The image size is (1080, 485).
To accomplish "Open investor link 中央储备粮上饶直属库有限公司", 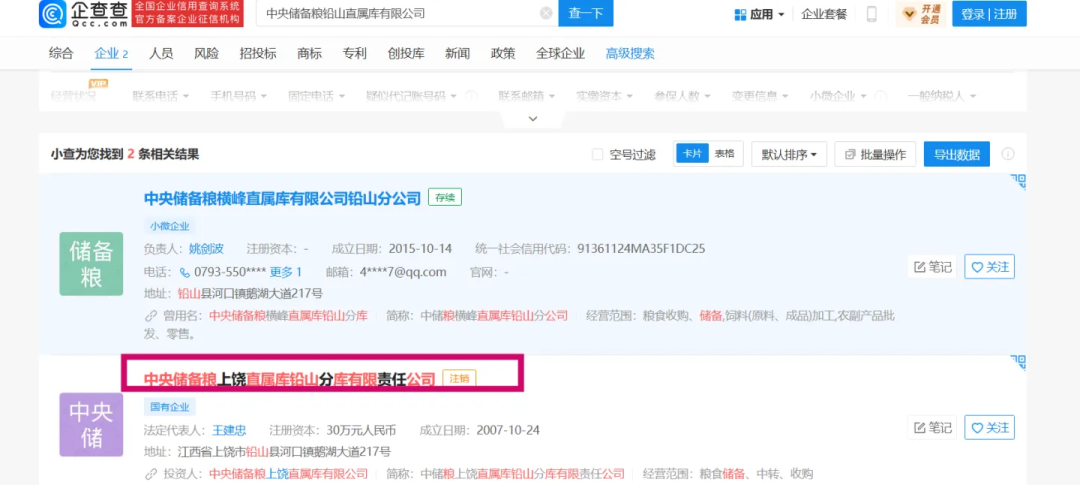I will click(289, 474).
